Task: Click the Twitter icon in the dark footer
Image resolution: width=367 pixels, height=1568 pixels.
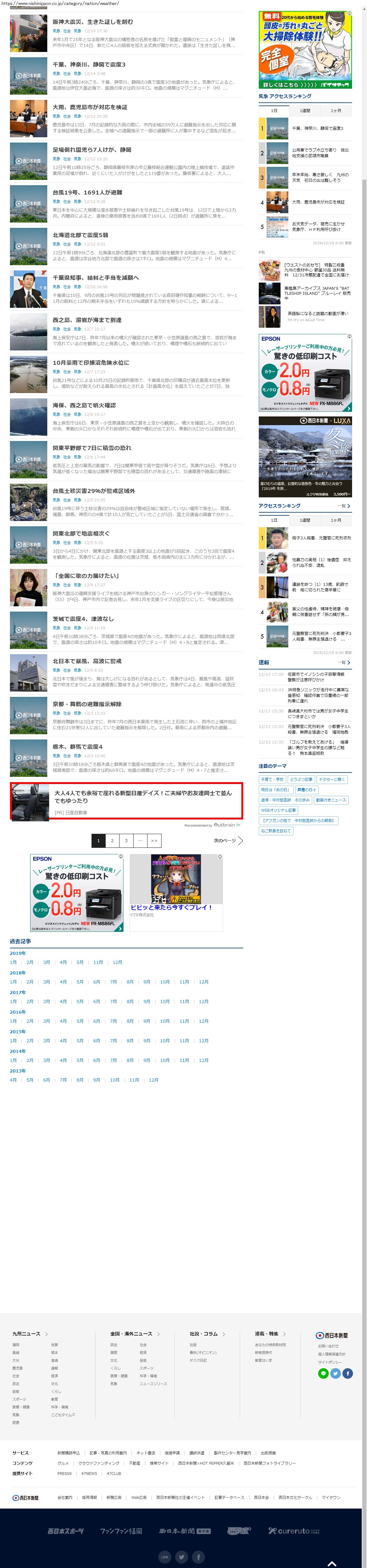Action: [181, 1556]
